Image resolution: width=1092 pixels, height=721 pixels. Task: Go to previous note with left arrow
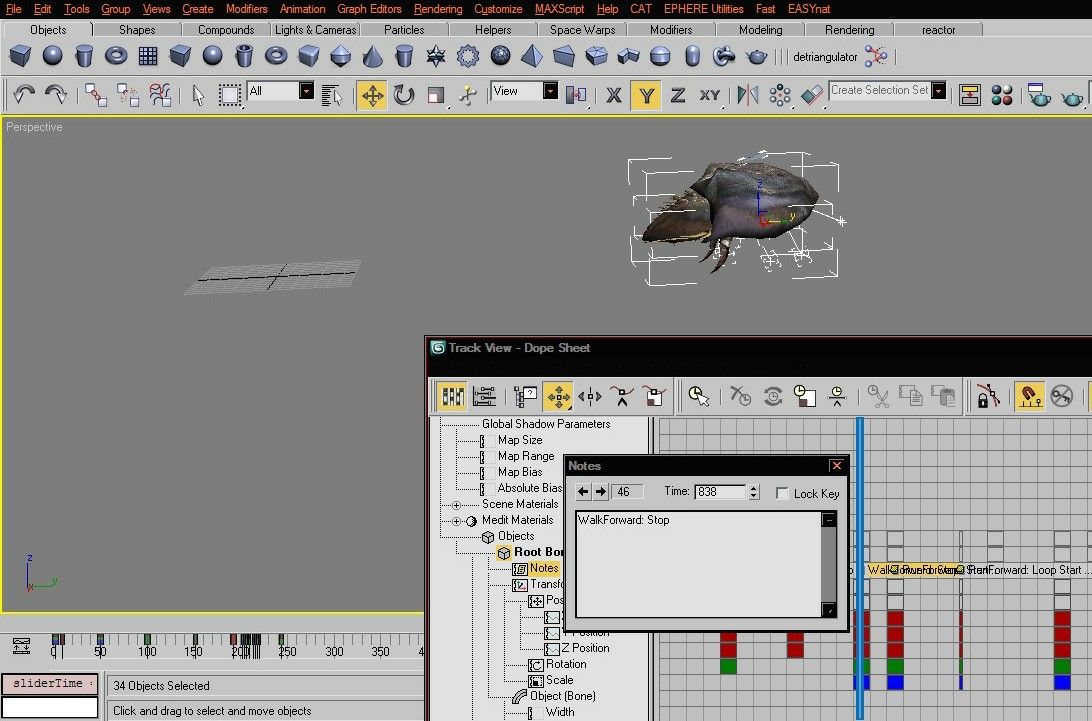584,492
